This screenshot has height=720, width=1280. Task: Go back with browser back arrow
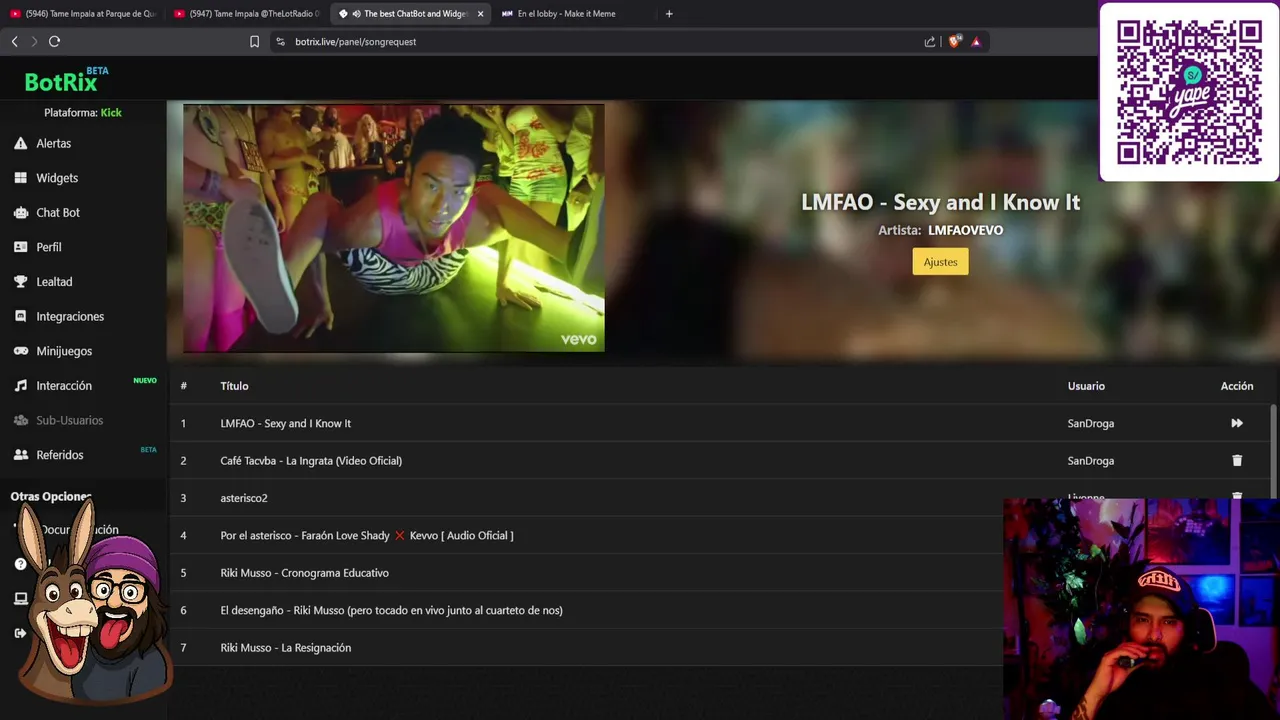click(14, 41)
